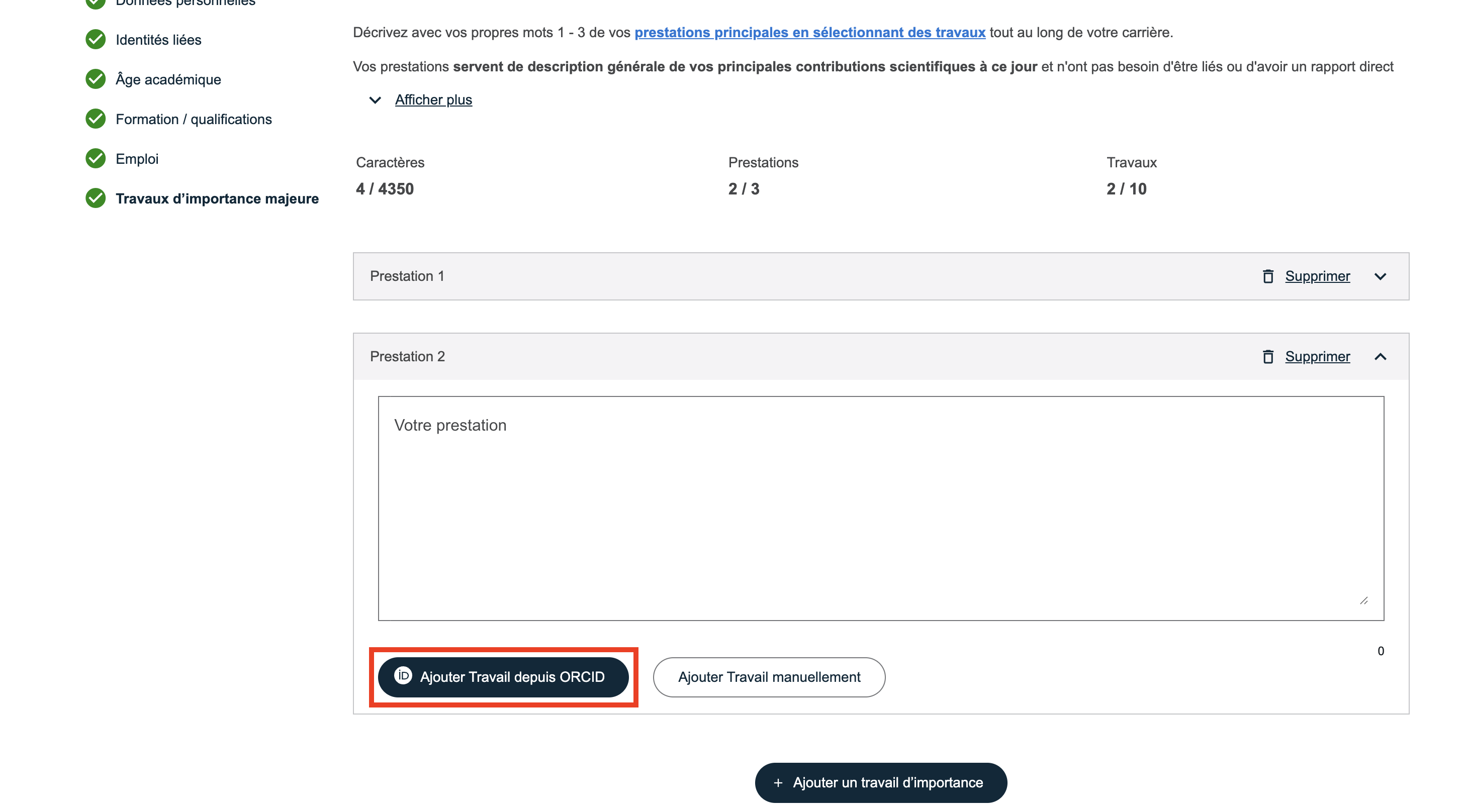Click checkmark next to Formation / qualifications

(96, 119)
